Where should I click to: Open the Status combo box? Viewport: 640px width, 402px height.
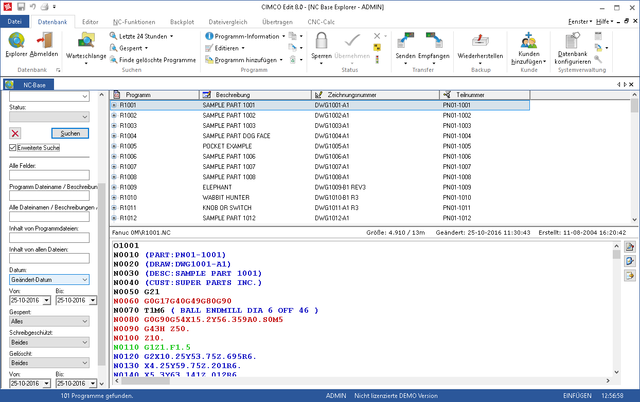coord(49,117)
